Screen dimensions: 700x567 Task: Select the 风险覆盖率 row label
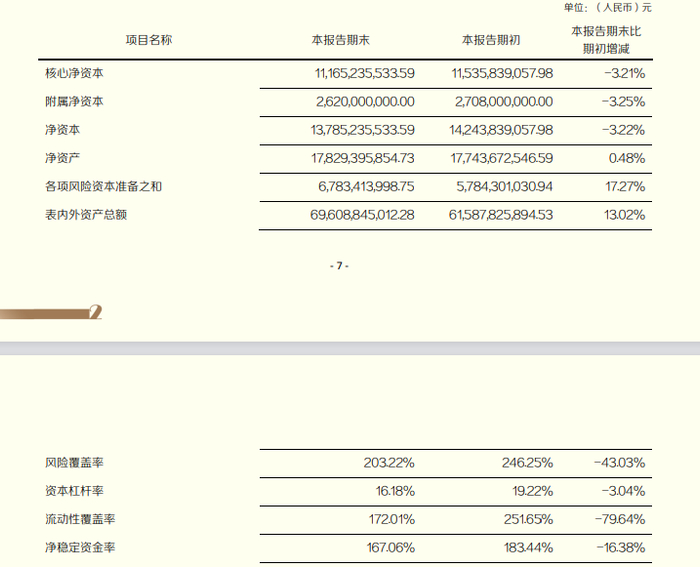point(74,463)
